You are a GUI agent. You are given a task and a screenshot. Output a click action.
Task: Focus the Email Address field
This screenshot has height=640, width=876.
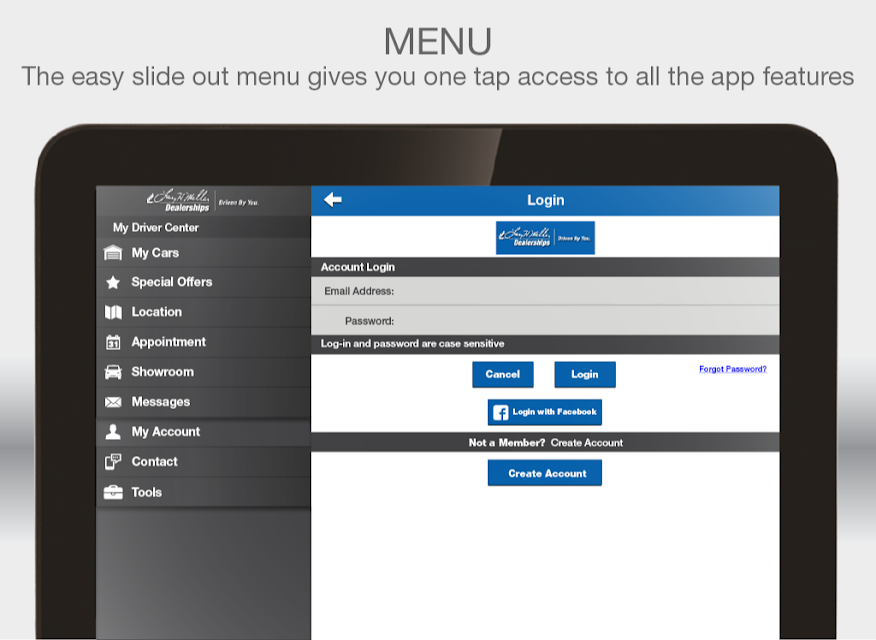click(545, 291)
